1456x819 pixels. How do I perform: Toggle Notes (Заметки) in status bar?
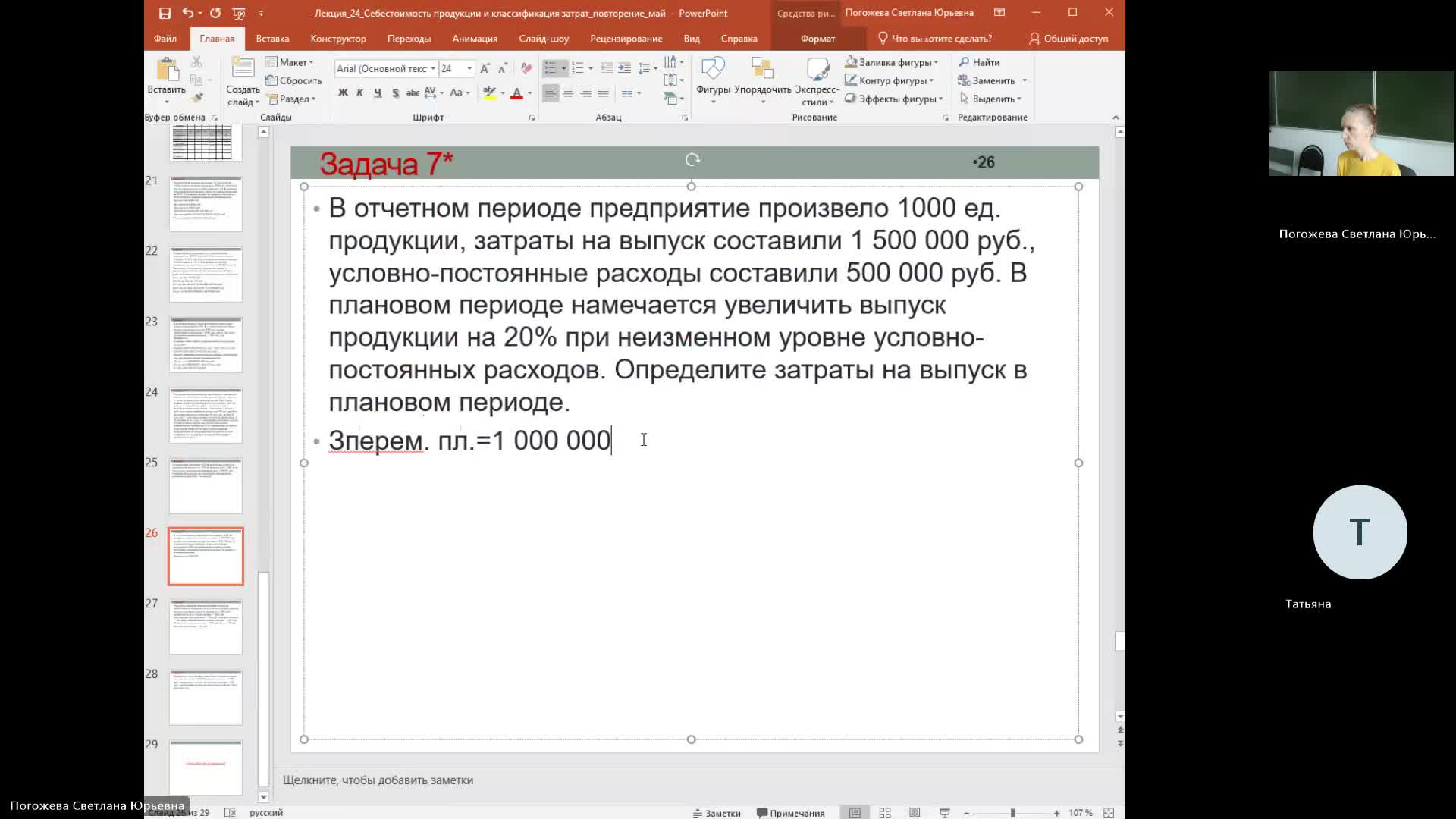pos(717,813)
